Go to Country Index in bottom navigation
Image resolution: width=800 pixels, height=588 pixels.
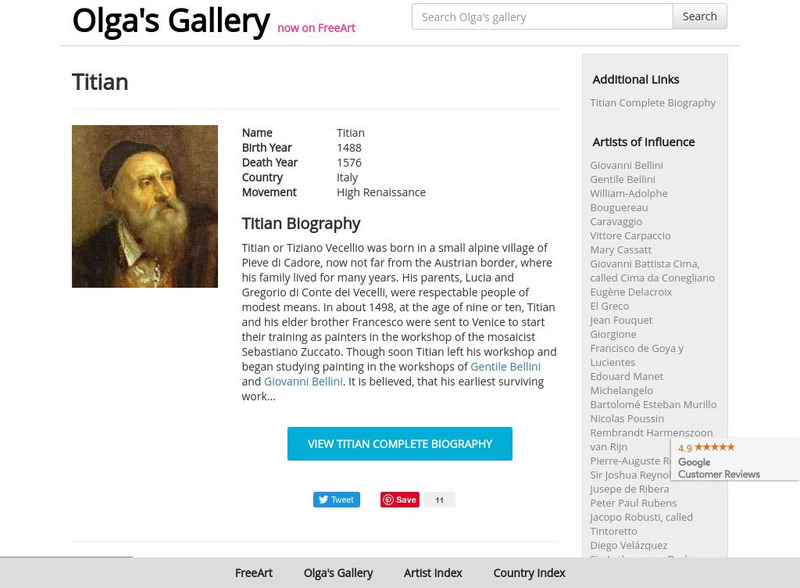pos(529,573)
